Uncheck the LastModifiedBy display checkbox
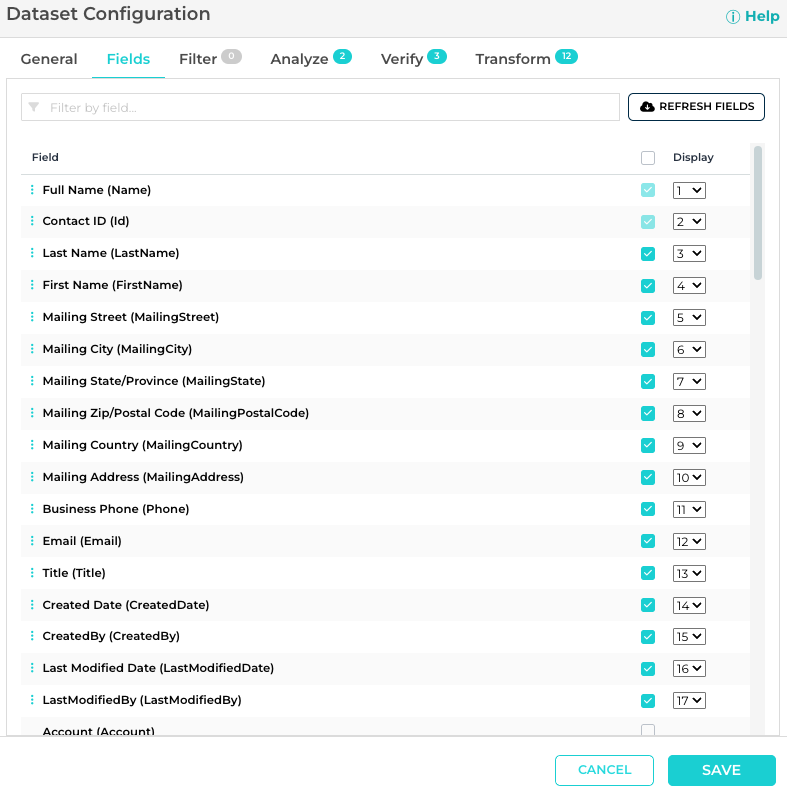Viewport: 787px width, 794px height. (x=648, y=700)
